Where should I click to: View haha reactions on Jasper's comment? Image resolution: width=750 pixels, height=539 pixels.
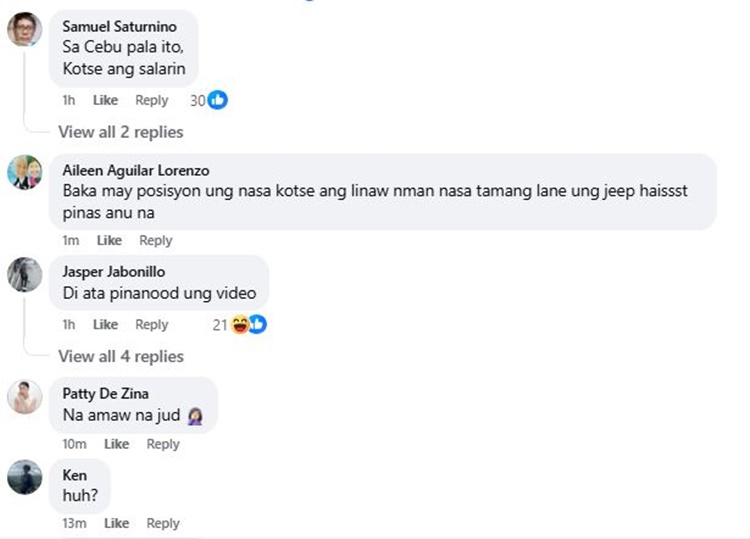click(x=241, y=324)
